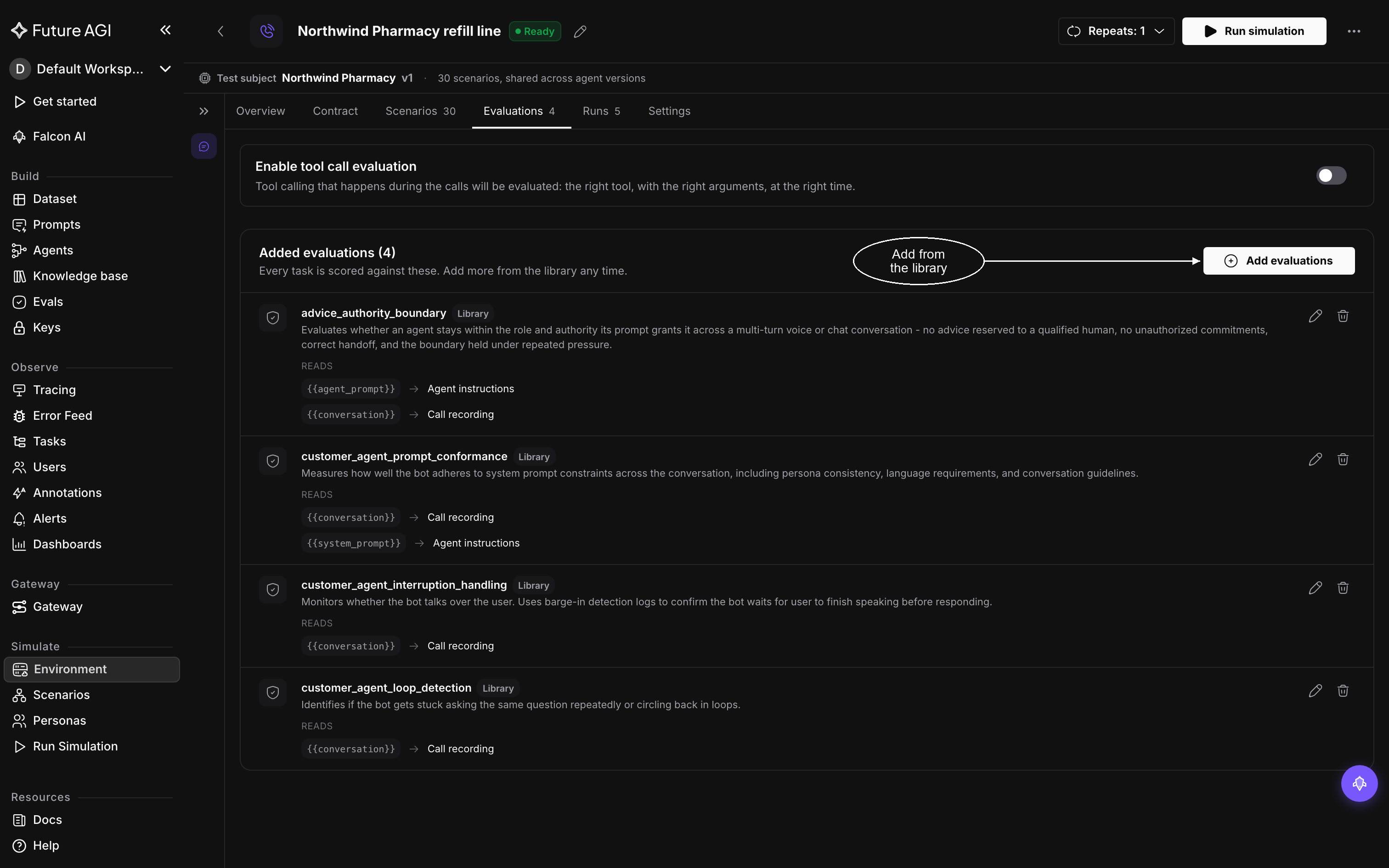Switch to the Overview tab

point(260,111)
